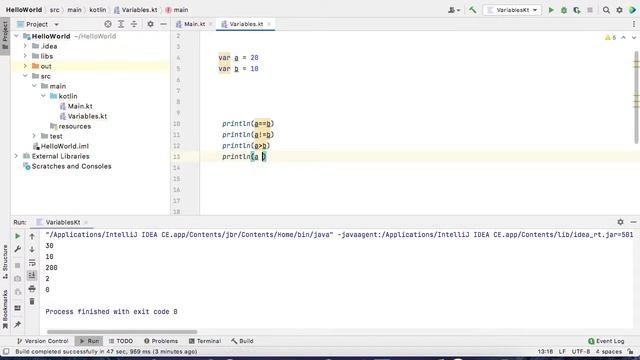Screen dimensions: 640x360
Task: Open the Project view selector dropdown
Action: tap(38, 24)
